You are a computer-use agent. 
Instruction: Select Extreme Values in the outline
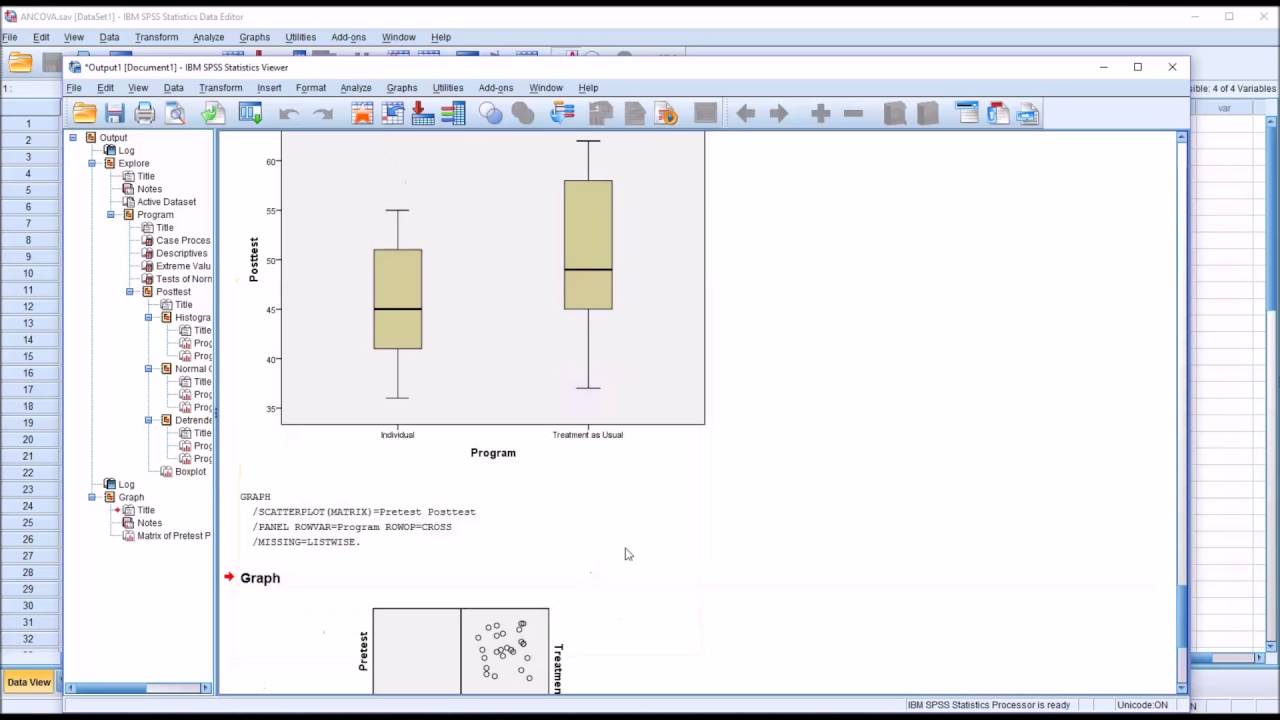183,266
